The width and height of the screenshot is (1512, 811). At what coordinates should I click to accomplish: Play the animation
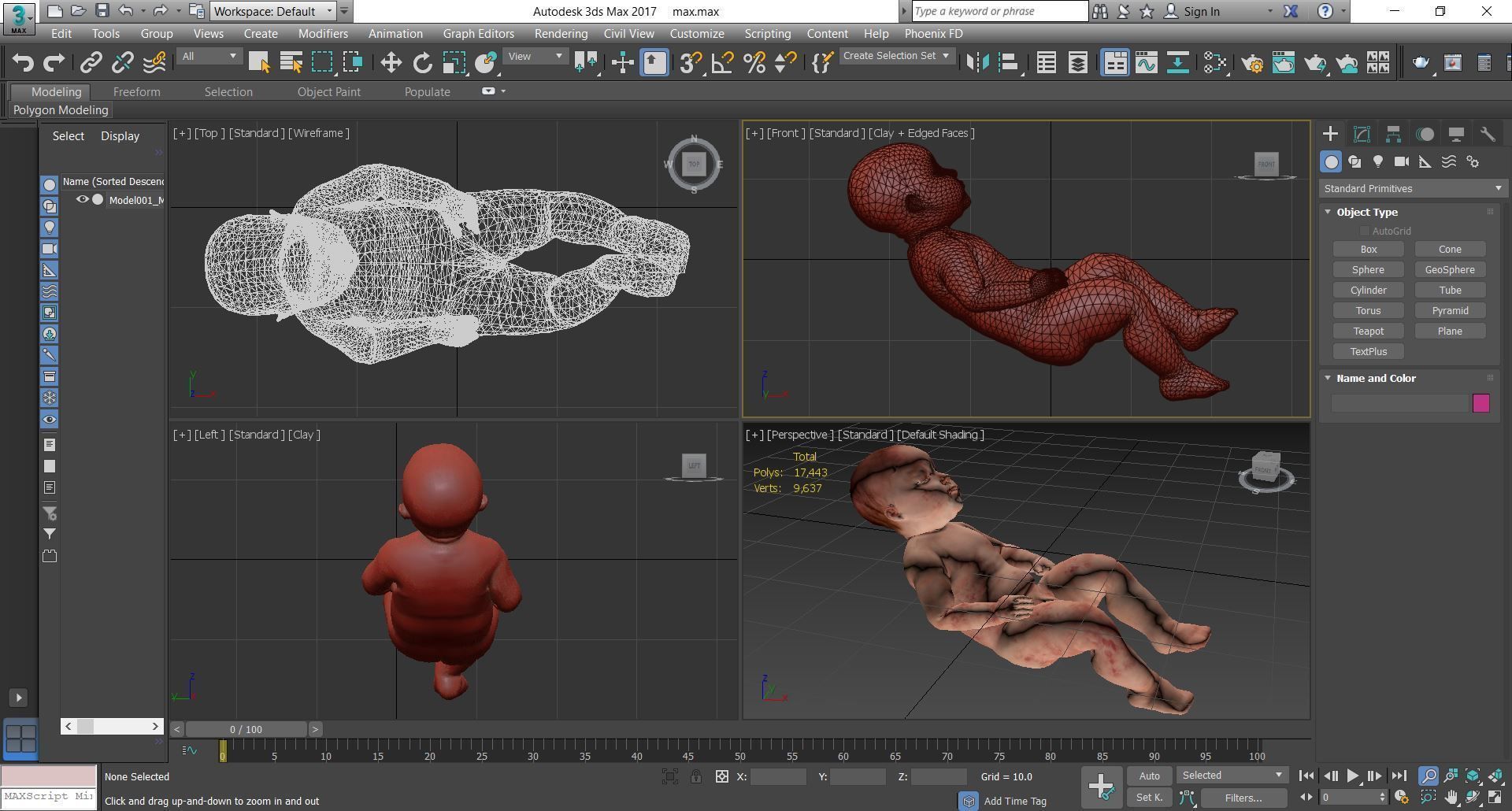point(1353,776)
